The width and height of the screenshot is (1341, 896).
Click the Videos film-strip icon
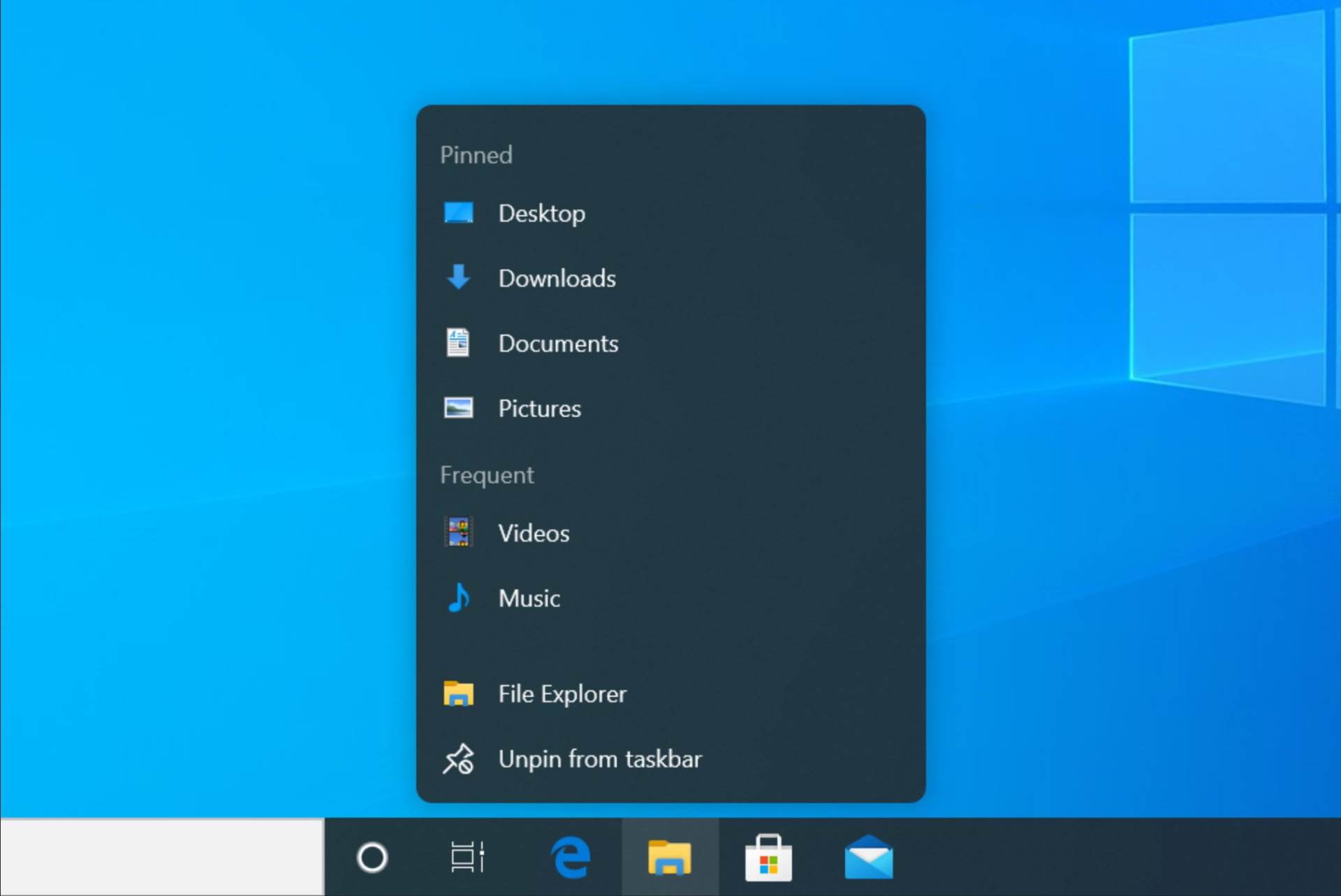459,532
